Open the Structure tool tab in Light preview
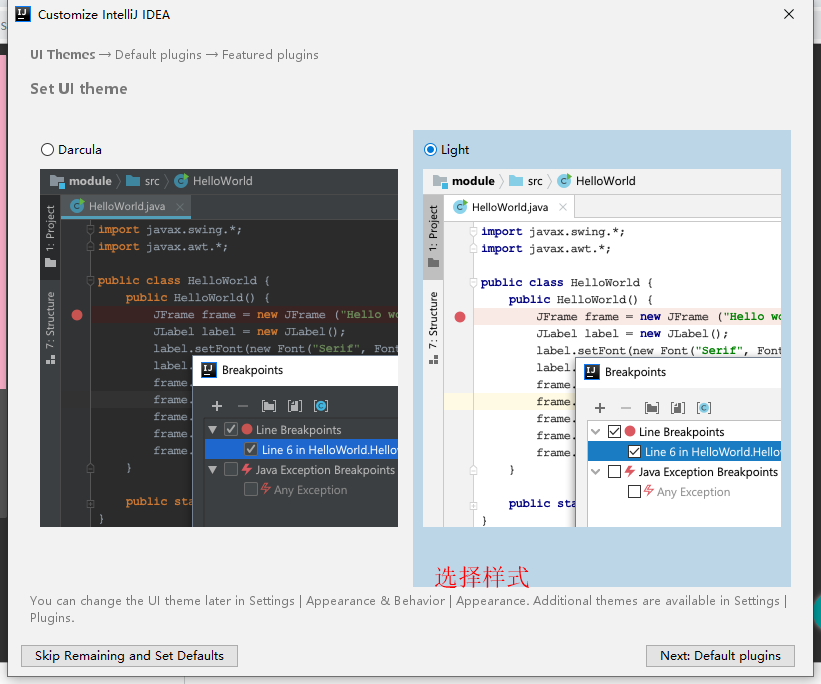The width and height of the screenshot is (821, 684). 433,327
